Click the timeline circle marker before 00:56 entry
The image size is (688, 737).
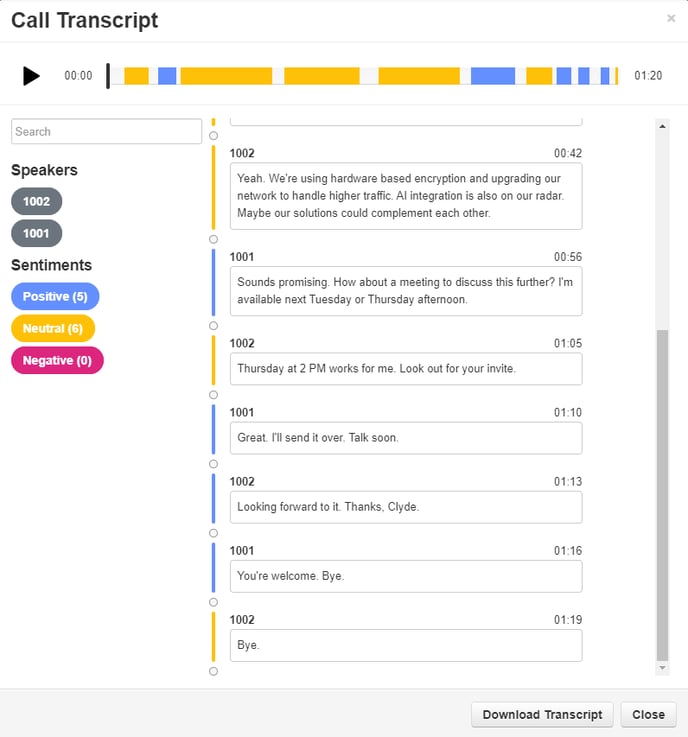point(213,239)
